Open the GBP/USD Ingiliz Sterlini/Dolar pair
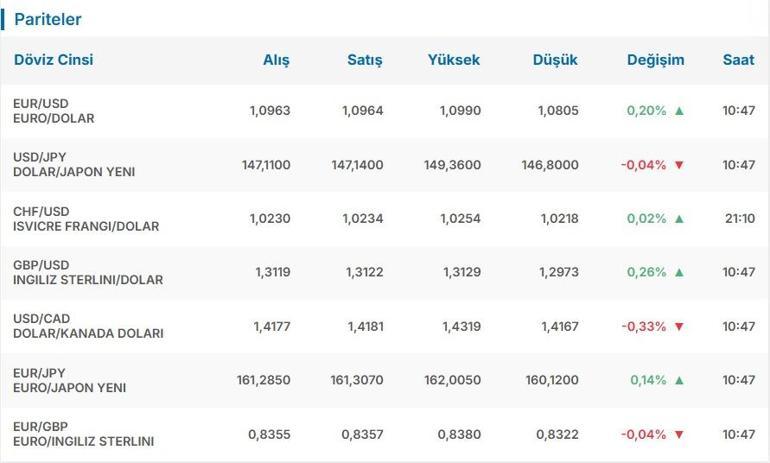The height and width of the screenshot is (463, 770). point(88,273)
